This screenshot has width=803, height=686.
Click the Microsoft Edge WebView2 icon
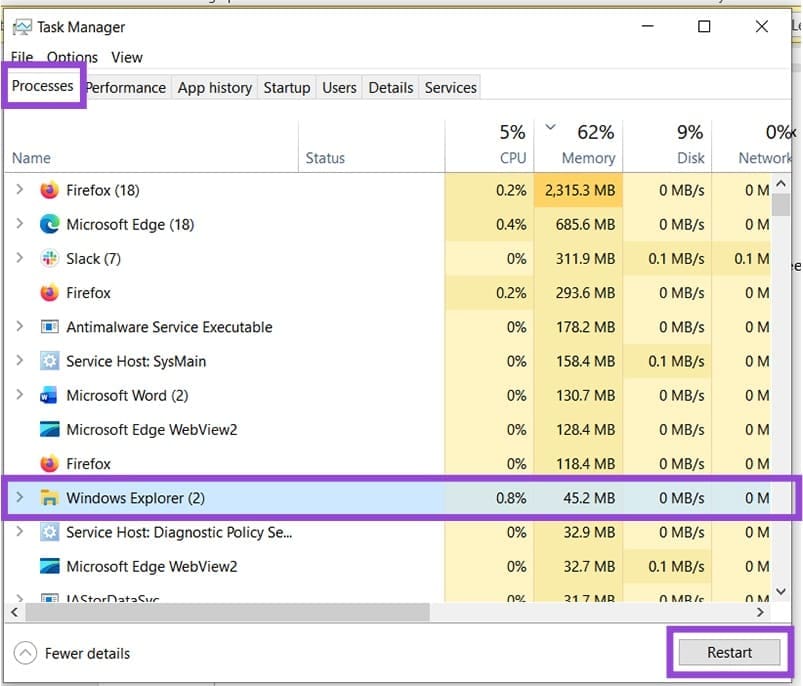coord(50,429)
